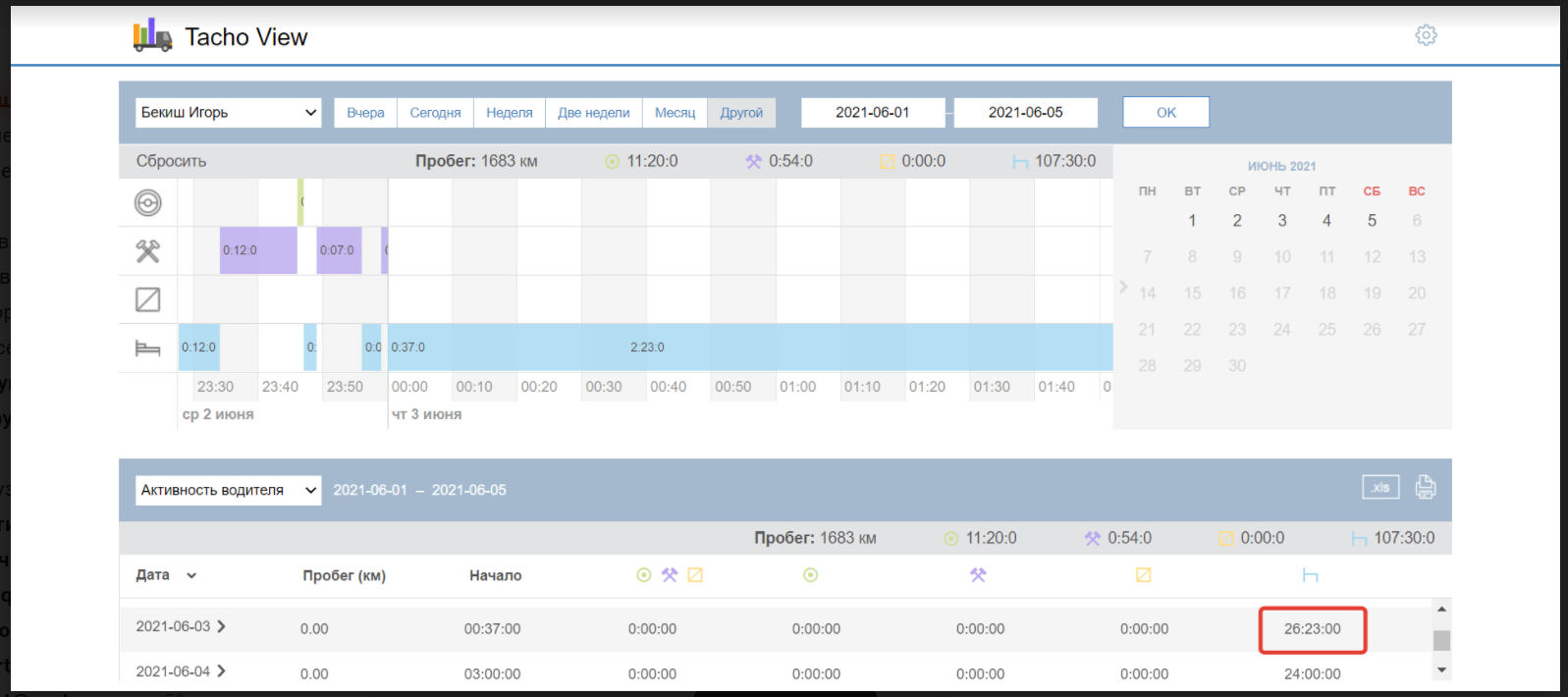Image resolution: width=1568 pixels, height=697 pixels.
Task: Click the work hammers icon in timeline
Action: click(147, 251)
